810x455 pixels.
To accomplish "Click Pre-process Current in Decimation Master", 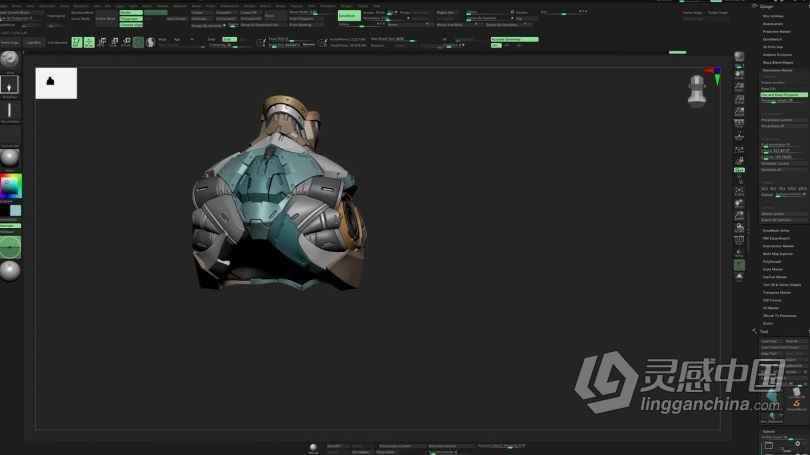I will (784, 120).
